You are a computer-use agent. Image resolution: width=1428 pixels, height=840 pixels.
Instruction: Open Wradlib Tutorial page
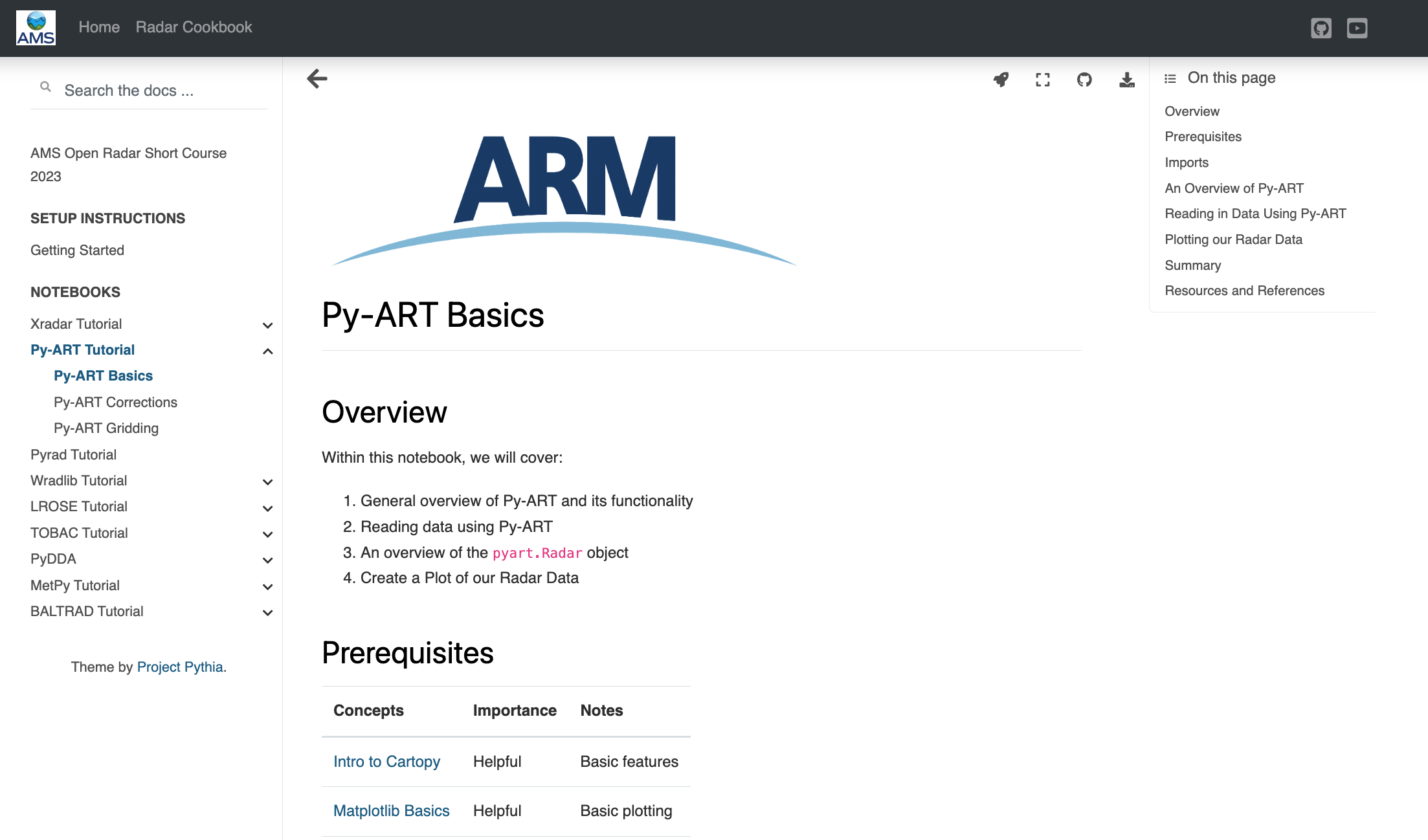(x=78, y=481)
